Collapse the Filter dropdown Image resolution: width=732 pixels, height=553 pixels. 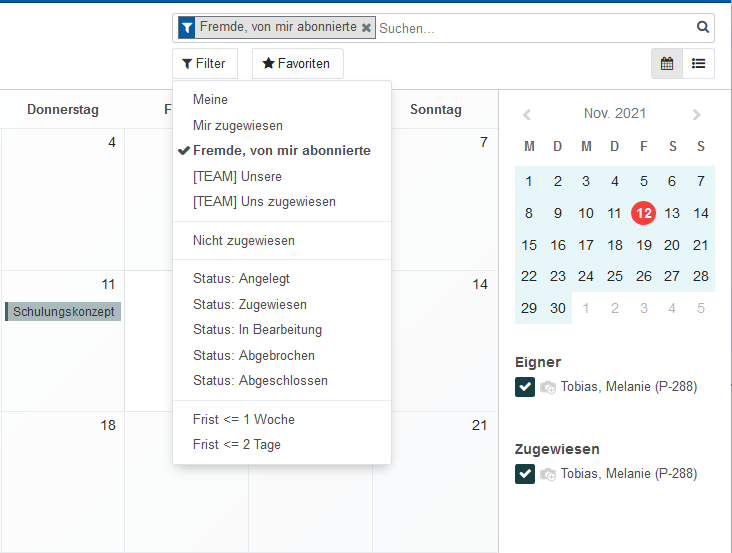click(205, 63)
